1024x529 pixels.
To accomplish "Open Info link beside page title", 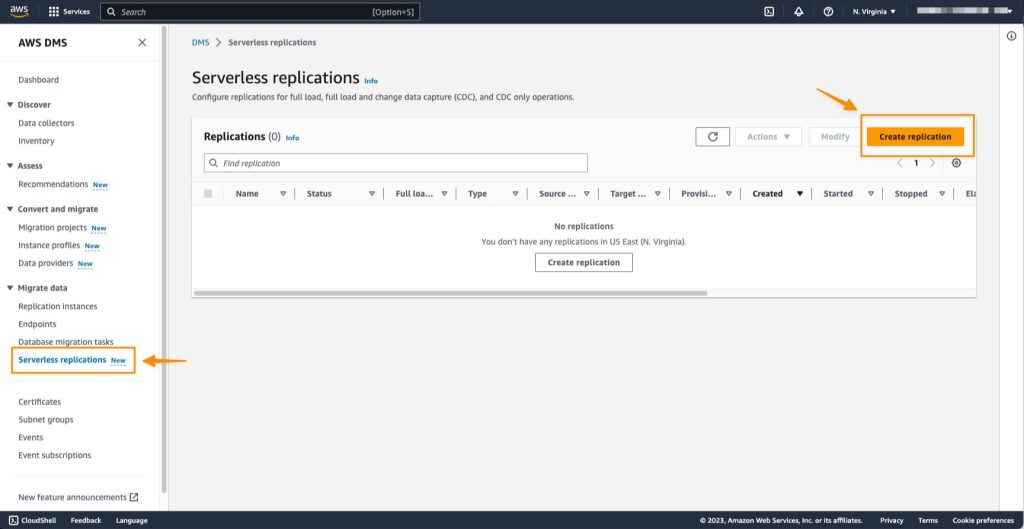I will point(371,81).
